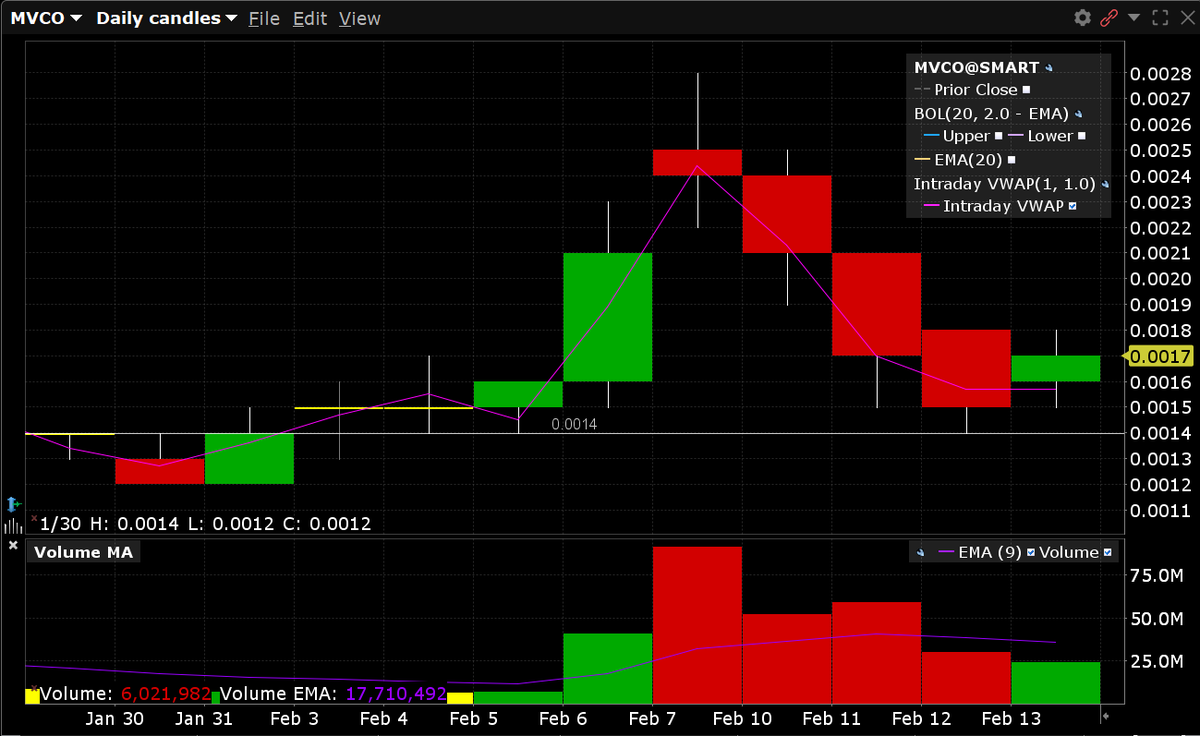The image size is (1200, 736).
Task: Uncheck the Intraday VWAP line checkbox
Action: tap(1072, 206)
